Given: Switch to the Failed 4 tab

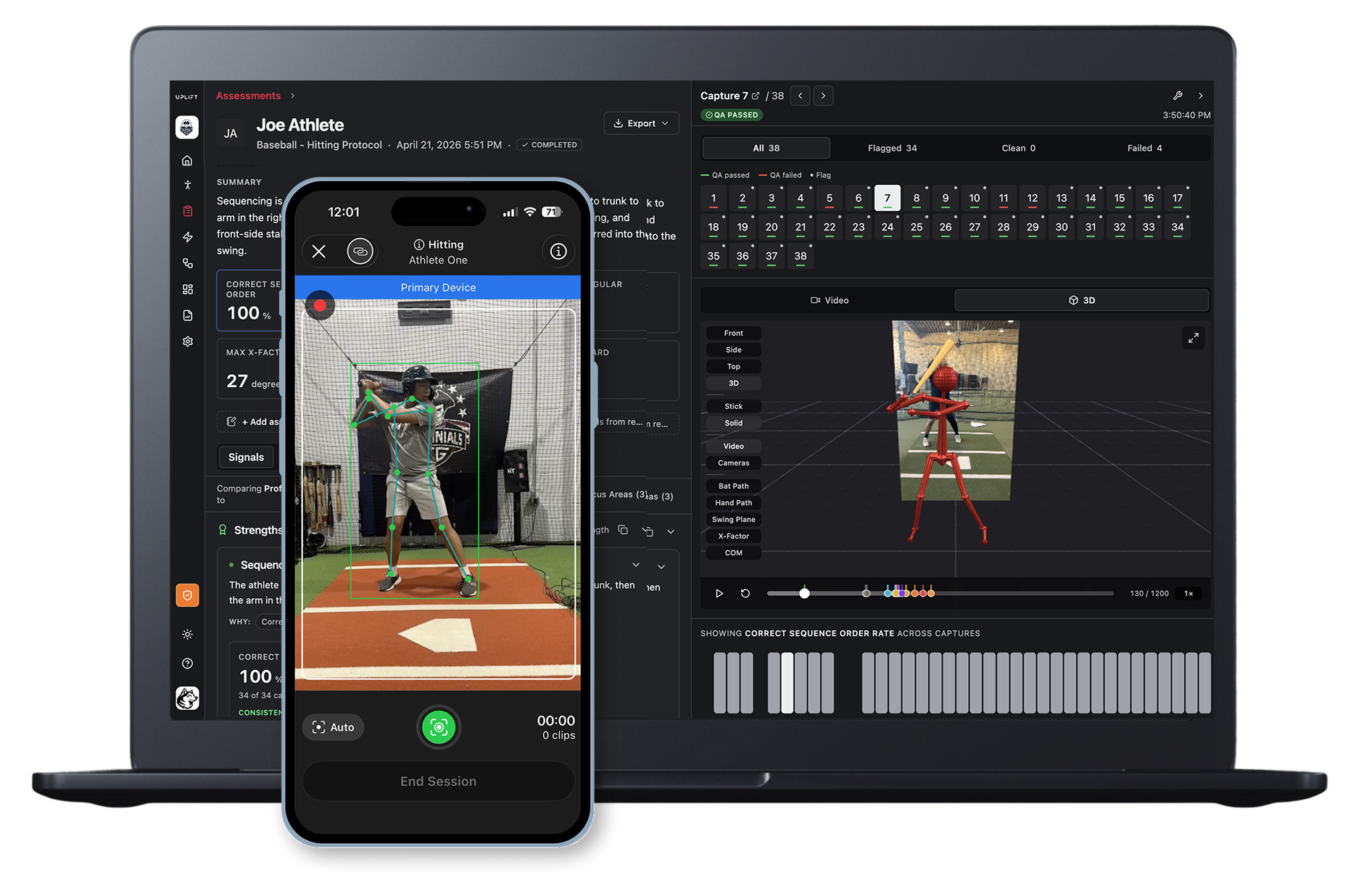Looking at the screenshot, I should pos(1145,148).
